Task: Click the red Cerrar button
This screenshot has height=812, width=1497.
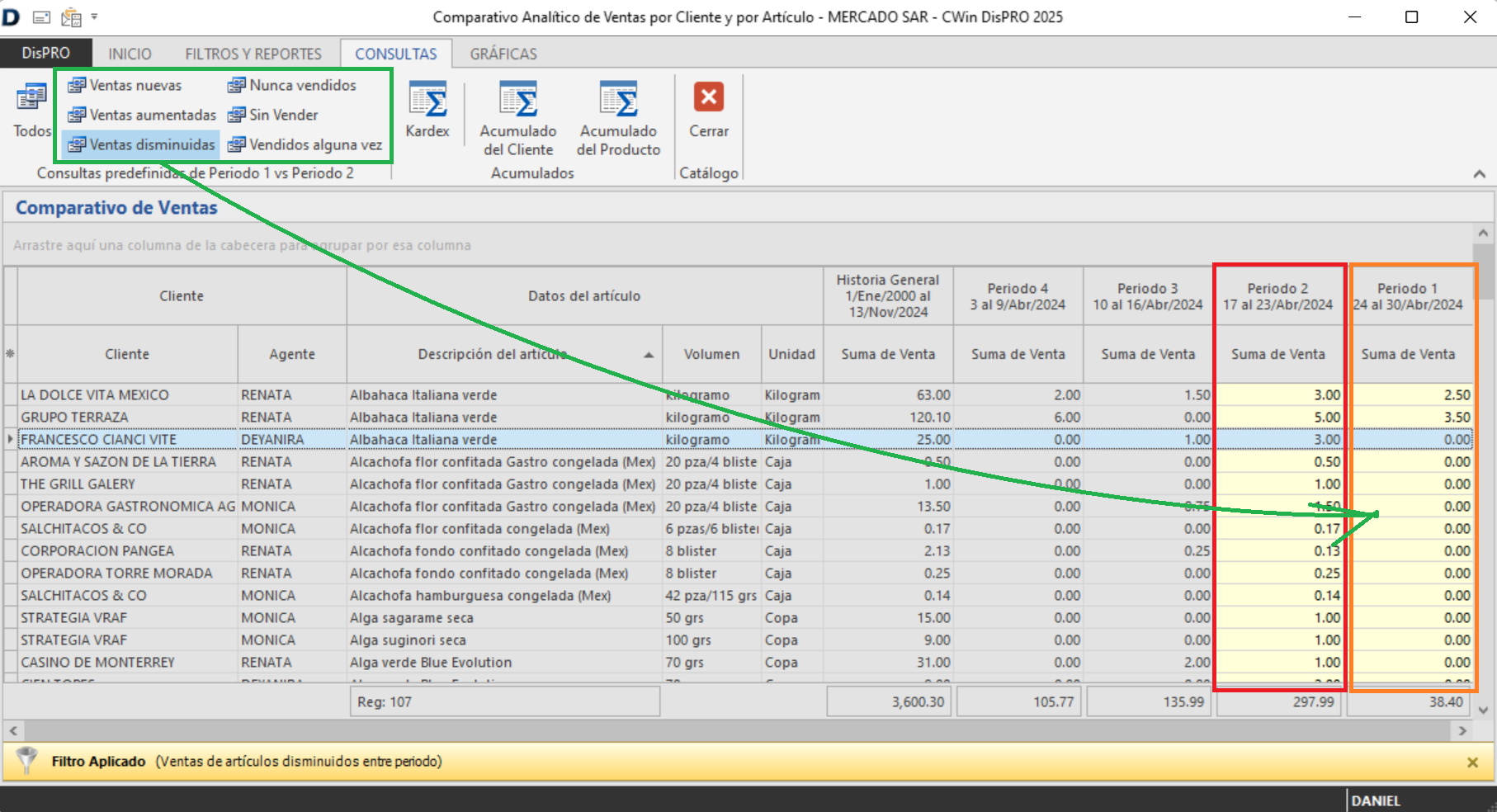Action: [709, 110]
